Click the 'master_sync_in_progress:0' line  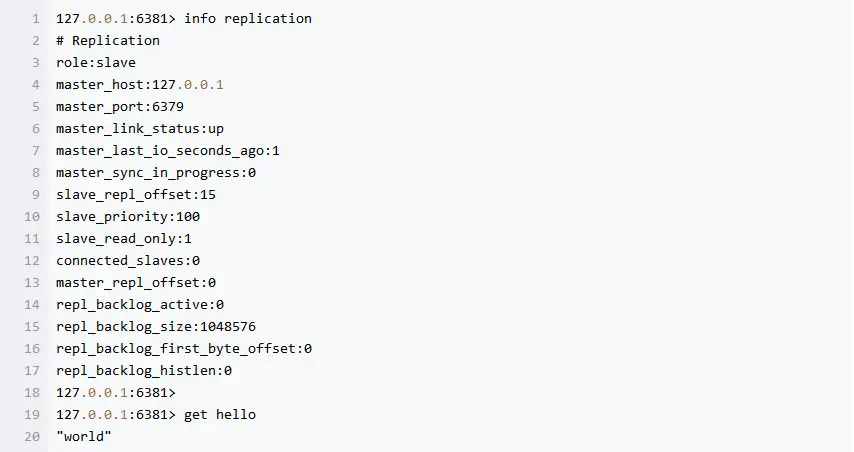click(156, 173)
